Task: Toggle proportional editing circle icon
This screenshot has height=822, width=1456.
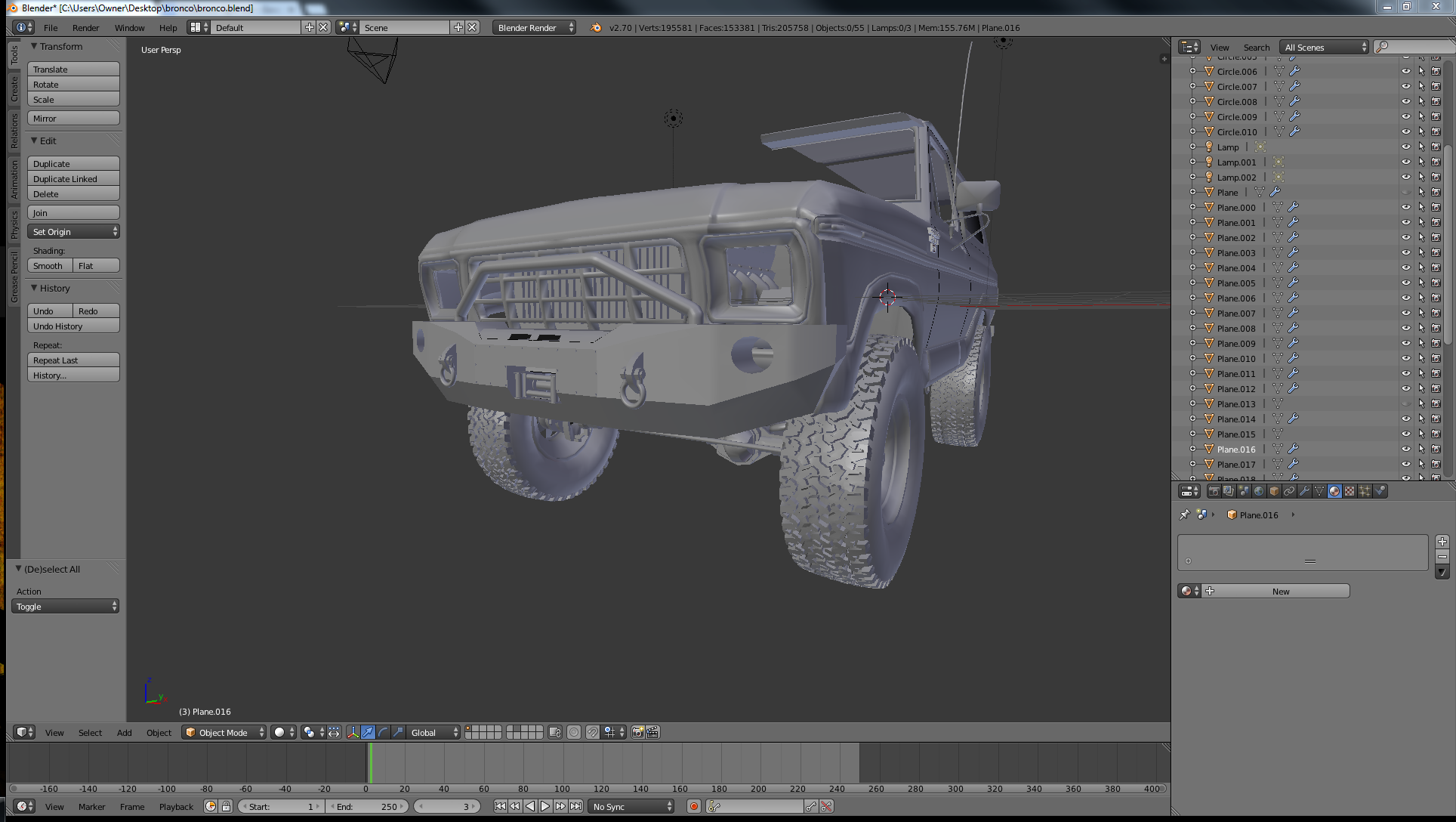Action: click(x=574, y=732)
